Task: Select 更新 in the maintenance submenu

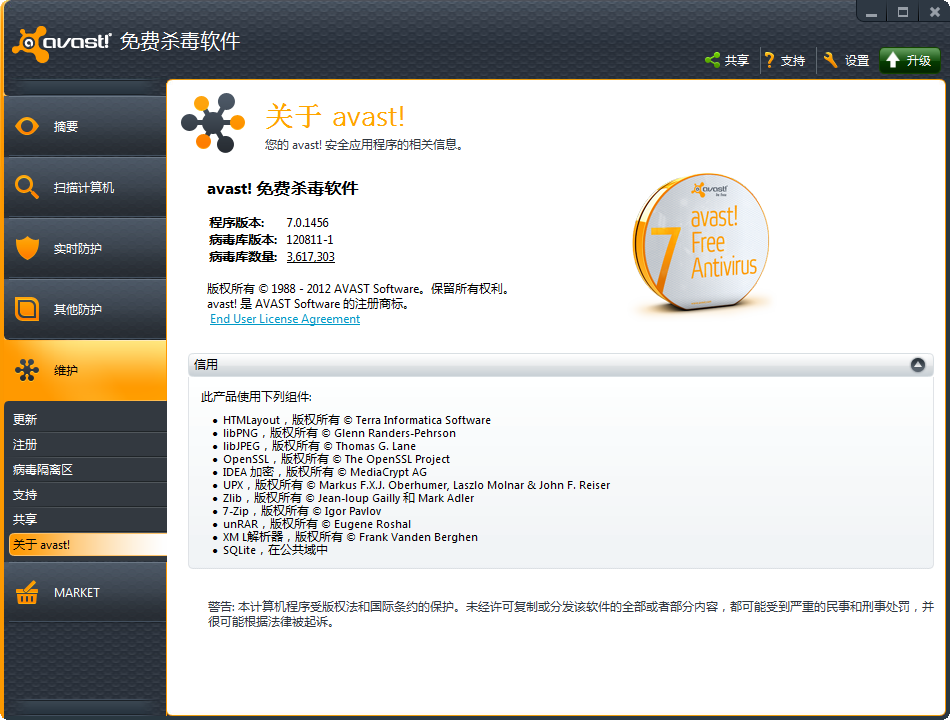Action: tap(26, 420)
